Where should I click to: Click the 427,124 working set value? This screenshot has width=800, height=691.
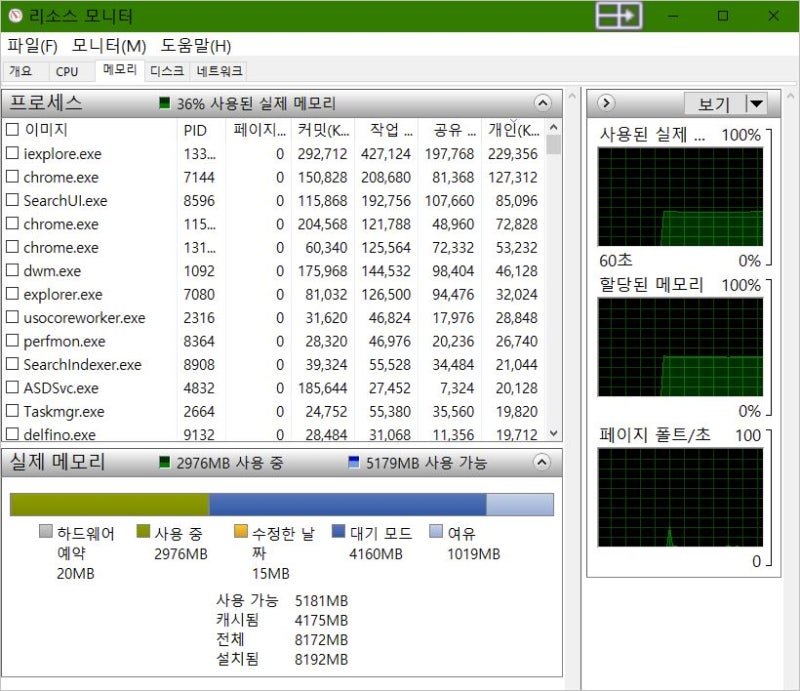tap(386, 154)
